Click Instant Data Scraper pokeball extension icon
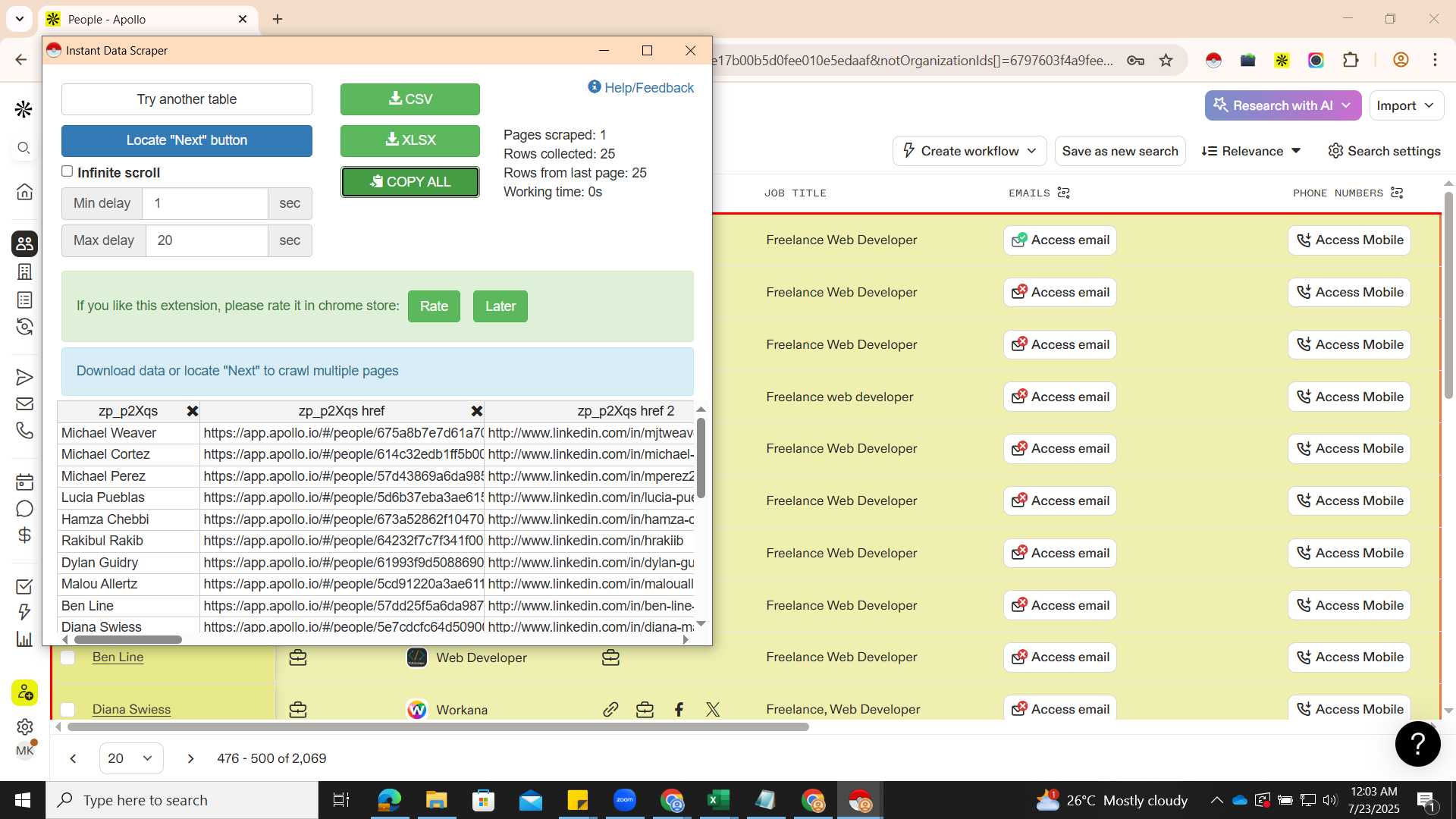Viewport: 1456px width, 819px height. [x=1213, y=61]
